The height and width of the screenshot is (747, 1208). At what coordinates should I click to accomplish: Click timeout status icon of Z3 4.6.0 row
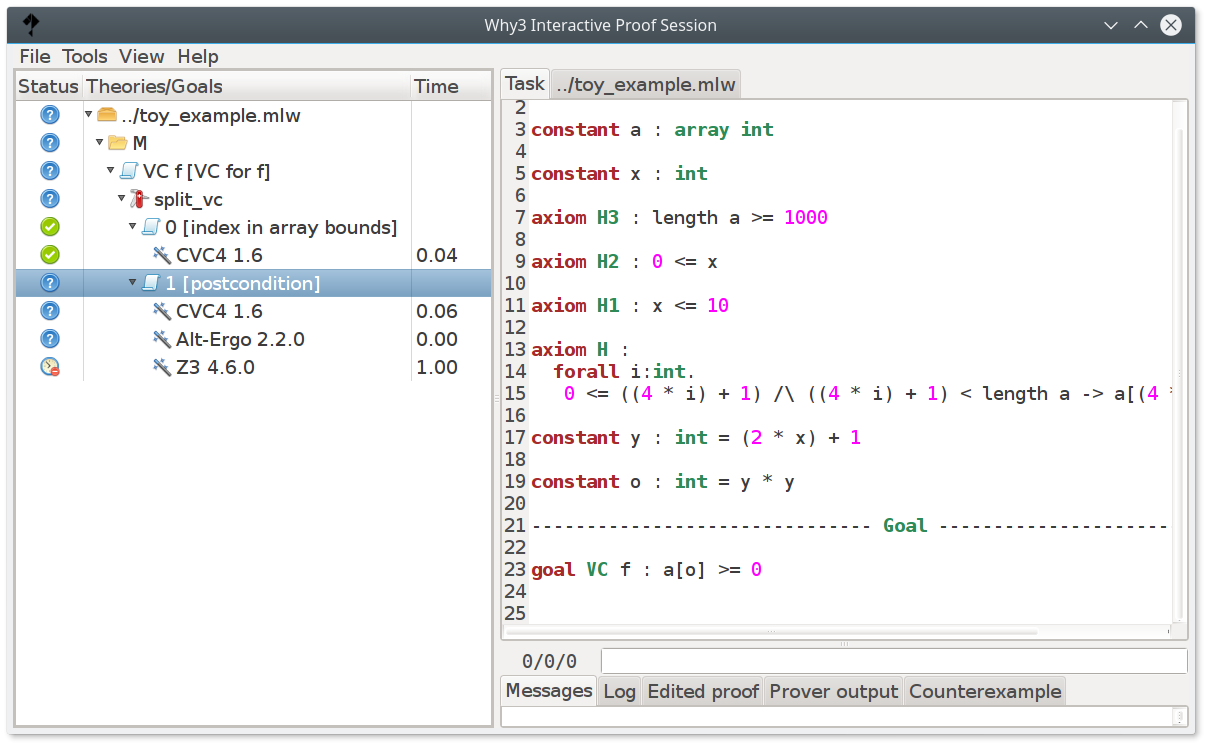(x=50, y=367)
